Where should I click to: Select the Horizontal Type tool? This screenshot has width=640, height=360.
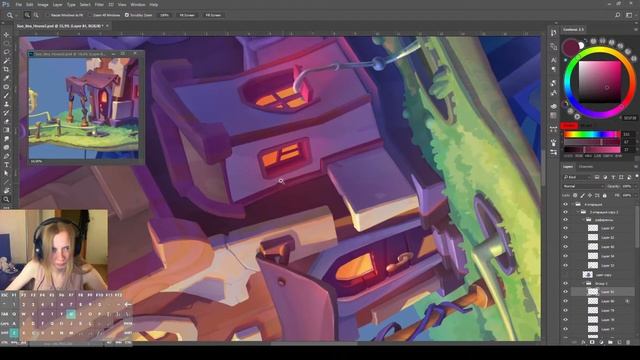pos(6,165)
